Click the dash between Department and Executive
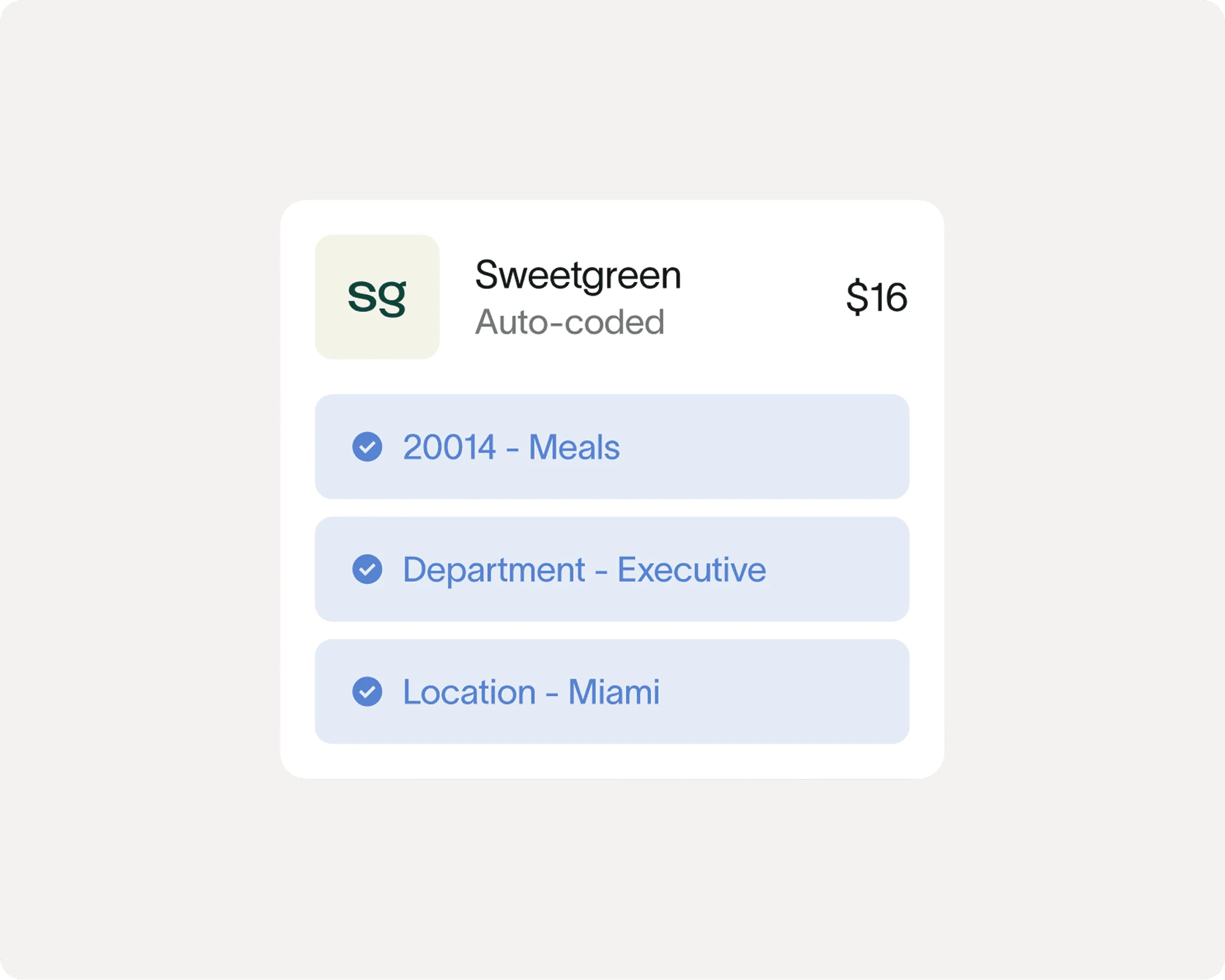Image resolution: width=1225 pixels, height=980 pixels. point(600,571)
